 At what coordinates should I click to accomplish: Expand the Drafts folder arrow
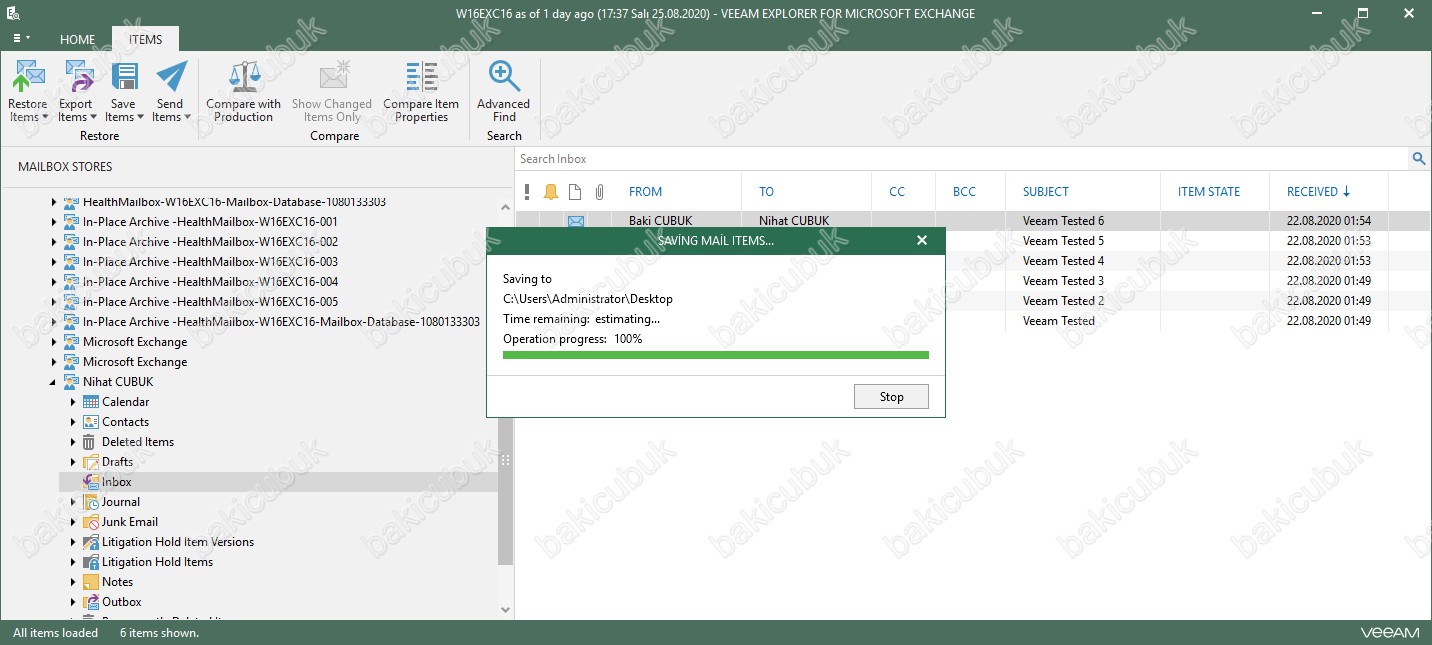pos(73,462)
